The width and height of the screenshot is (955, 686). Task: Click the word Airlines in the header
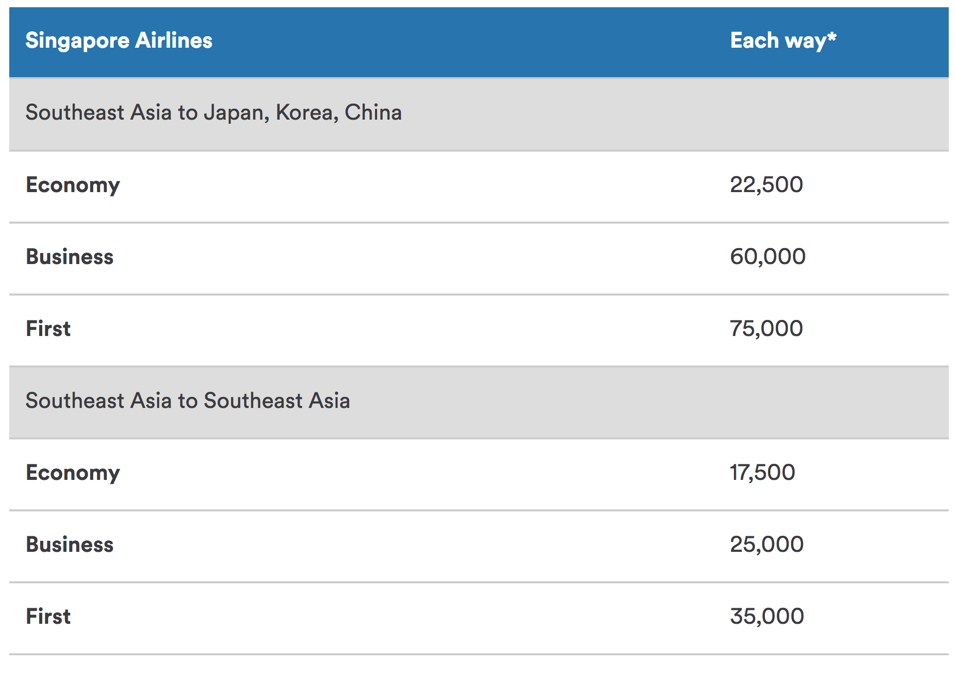pyautogui.click(x=174, y=41)
